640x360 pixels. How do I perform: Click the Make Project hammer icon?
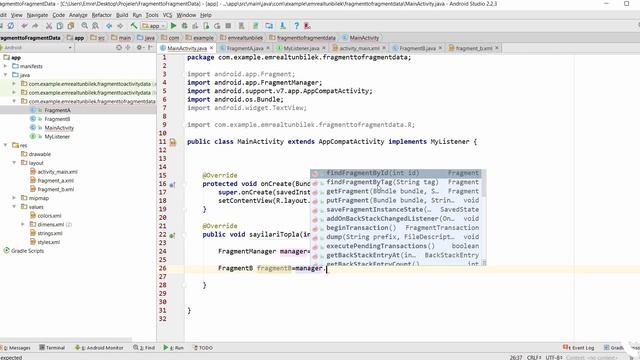pos(134,26)
